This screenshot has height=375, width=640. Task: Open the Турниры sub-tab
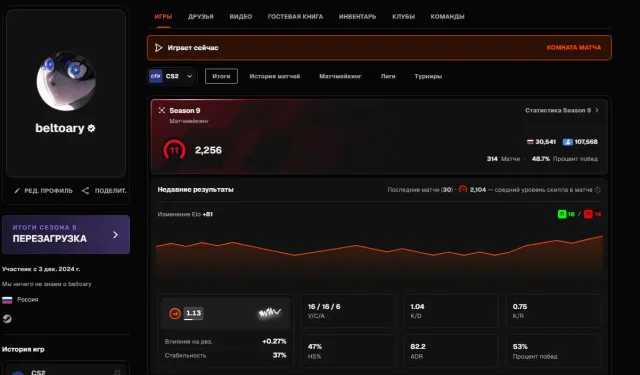point(428,76)
